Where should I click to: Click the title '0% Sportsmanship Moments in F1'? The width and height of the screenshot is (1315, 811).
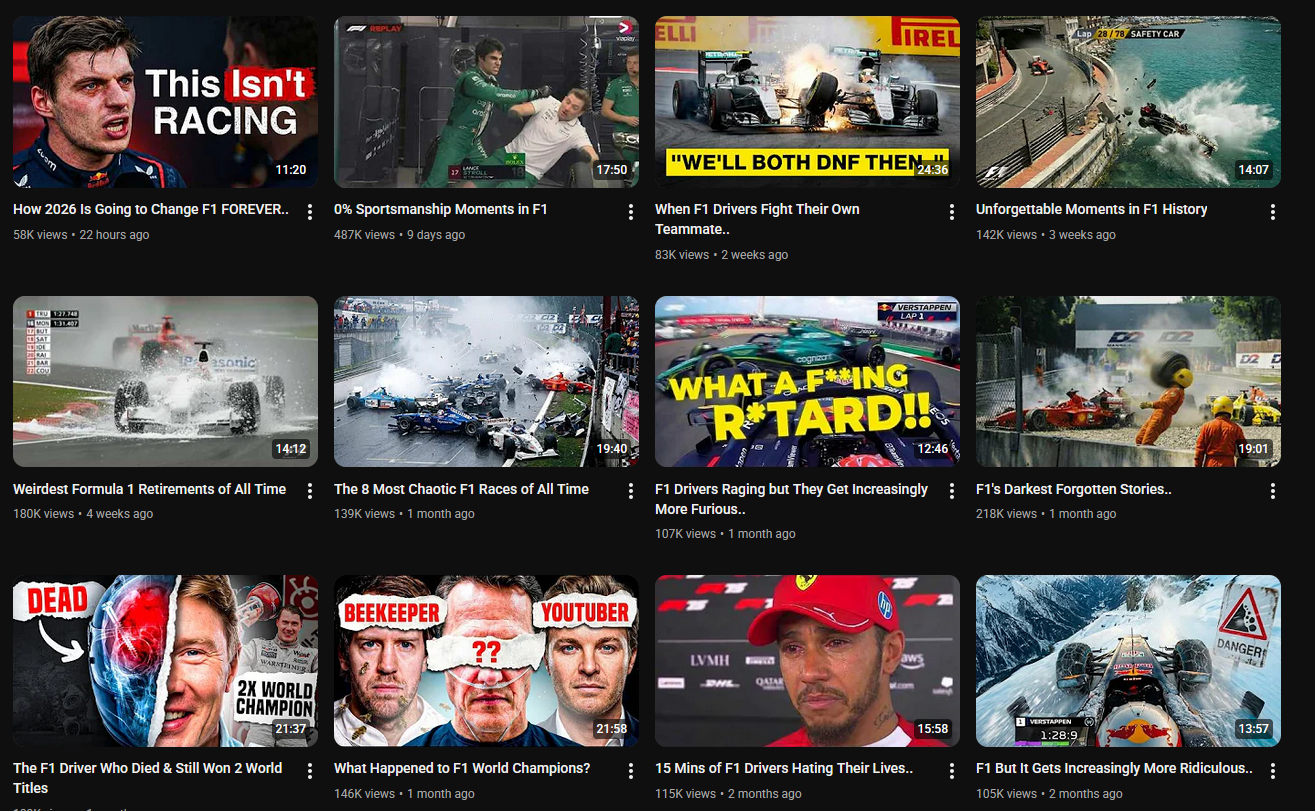(x=441, y=210)
